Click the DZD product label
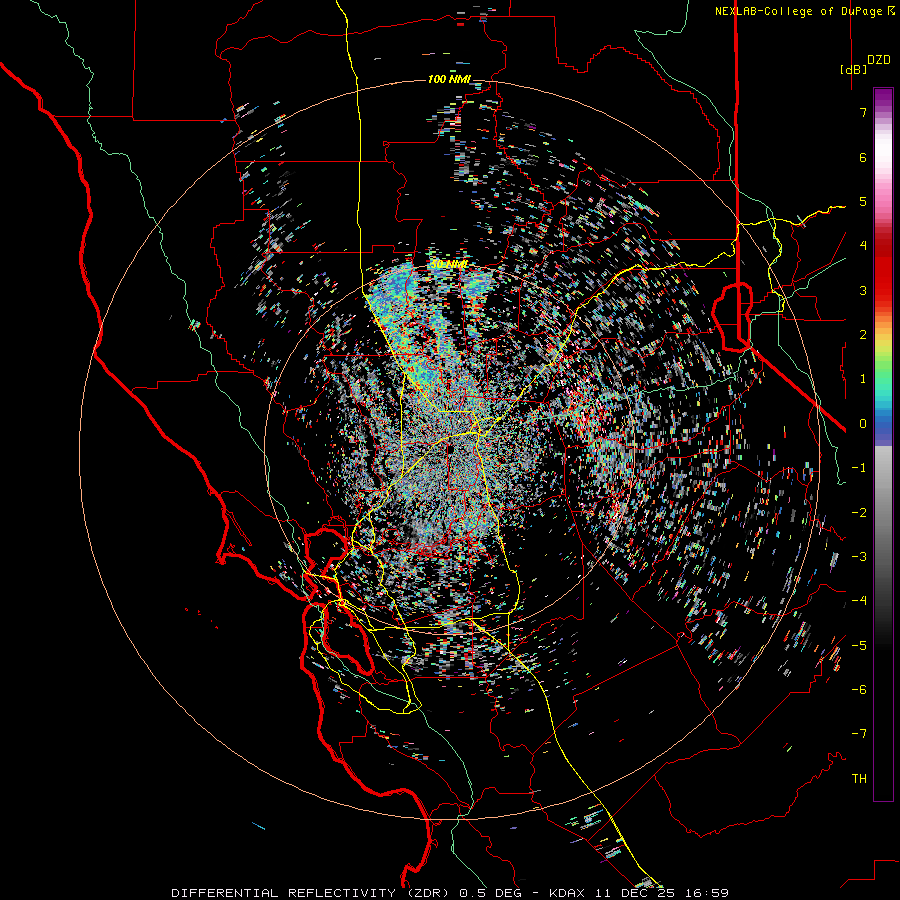900x900 pixels. pyautogui.click(x=879, y=60)
